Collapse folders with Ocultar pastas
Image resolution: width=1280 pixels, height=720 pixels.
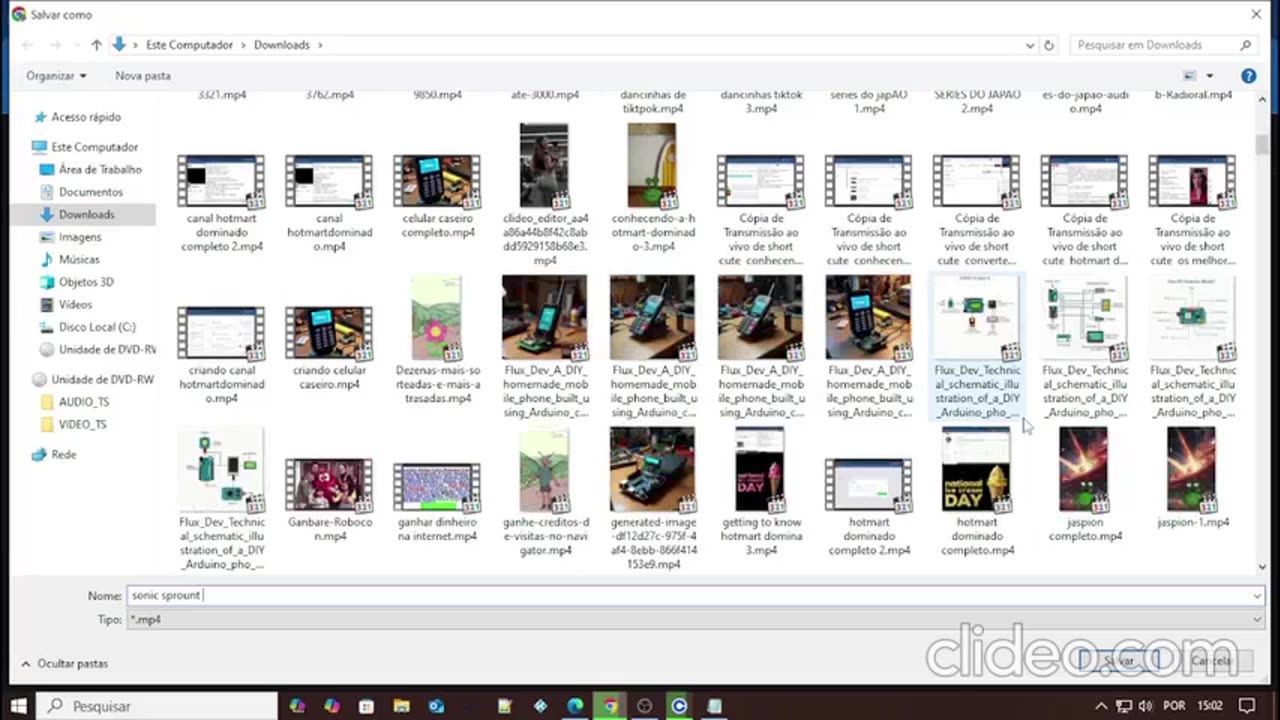(x=64, y=664)
